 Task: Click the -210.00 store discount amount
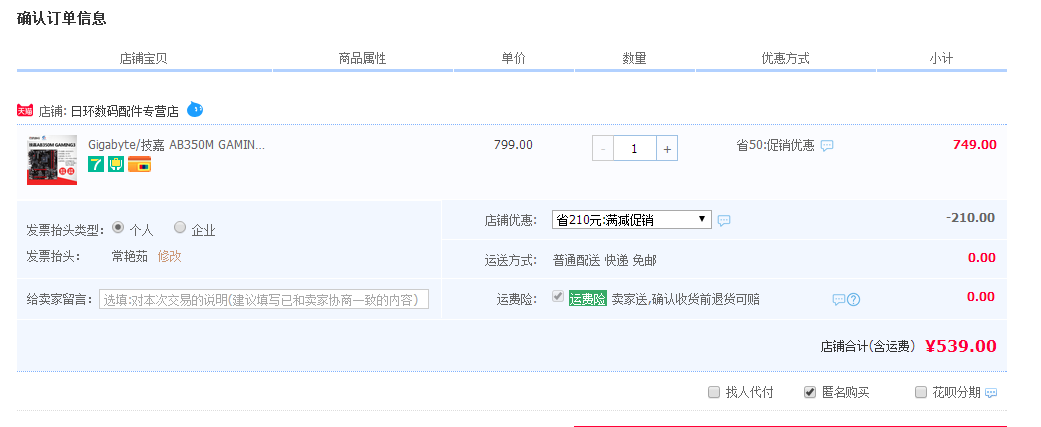tap(970, 218)
